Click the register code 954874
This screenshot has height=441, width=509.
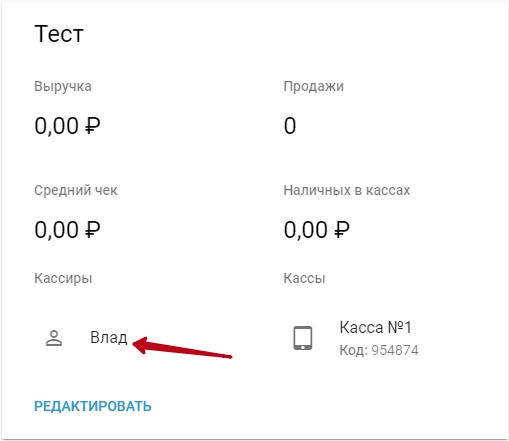395,350
